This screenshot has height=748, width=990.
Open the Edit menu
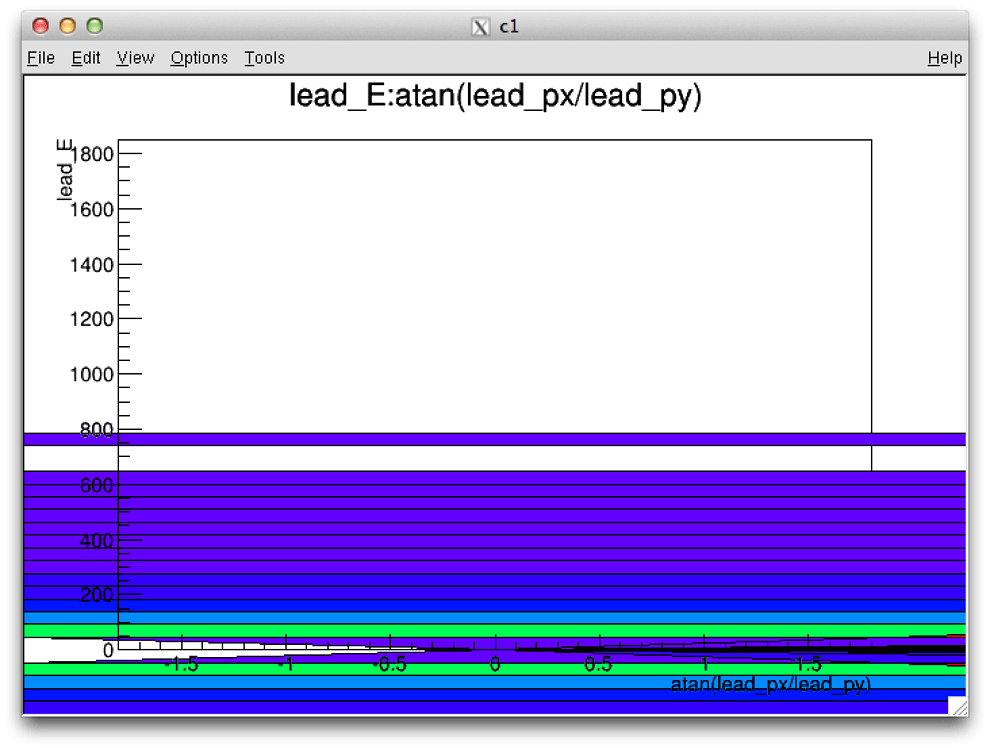(x=85, y=57)
